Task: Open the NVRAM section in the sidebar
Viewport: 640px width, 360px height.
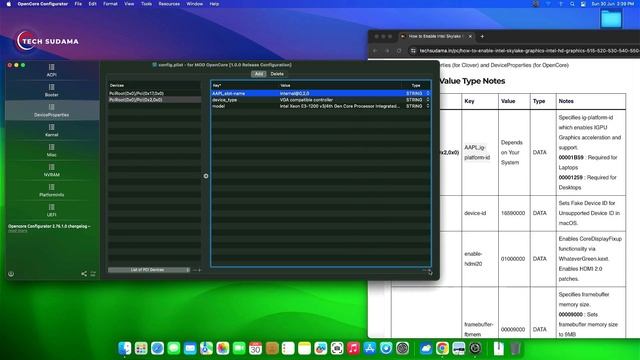Action: click(x=51, y=170)
